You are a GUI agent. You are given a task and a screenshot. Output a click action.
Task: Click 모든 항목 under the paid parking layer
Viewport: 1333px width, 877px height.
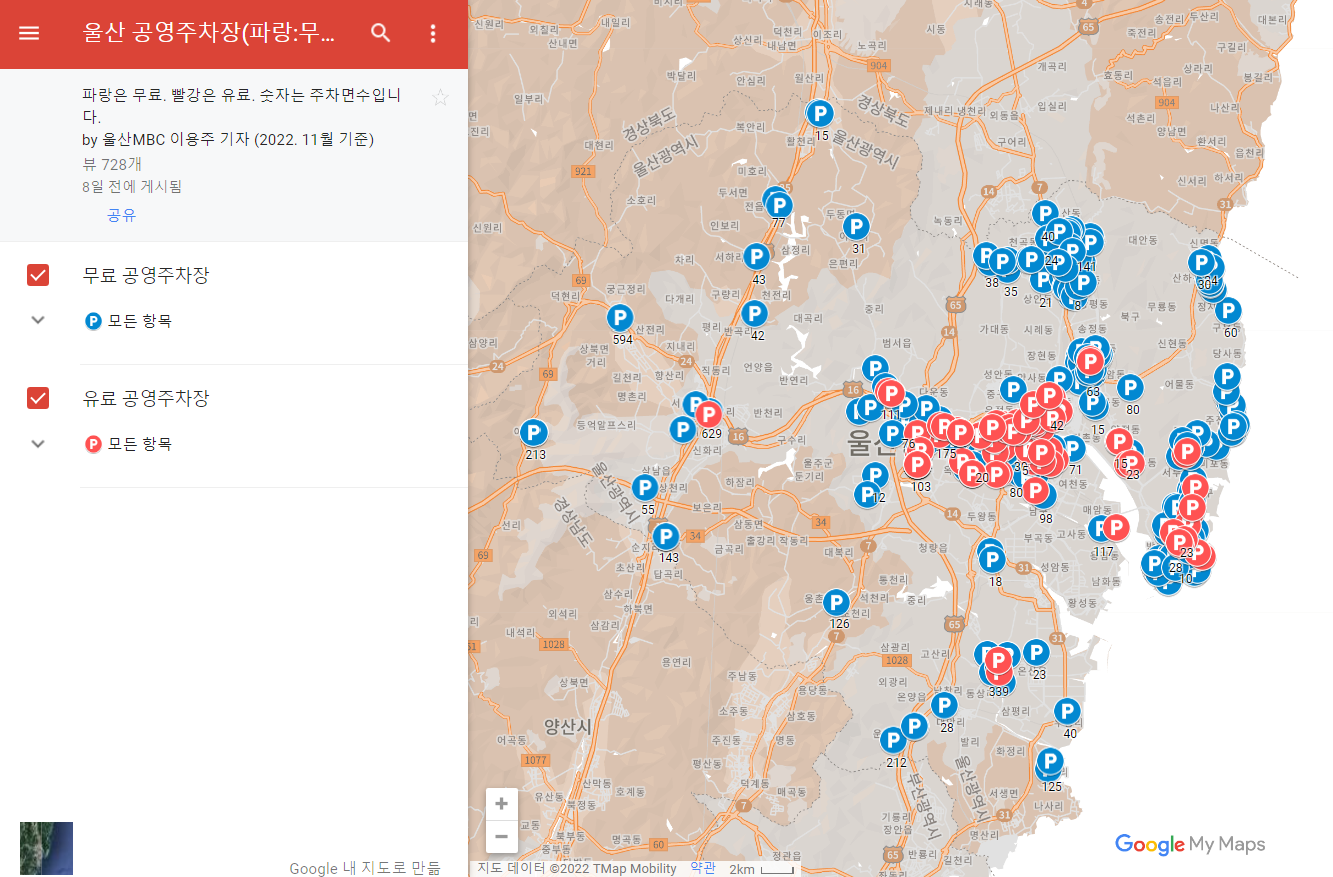[x=139, y=444]
